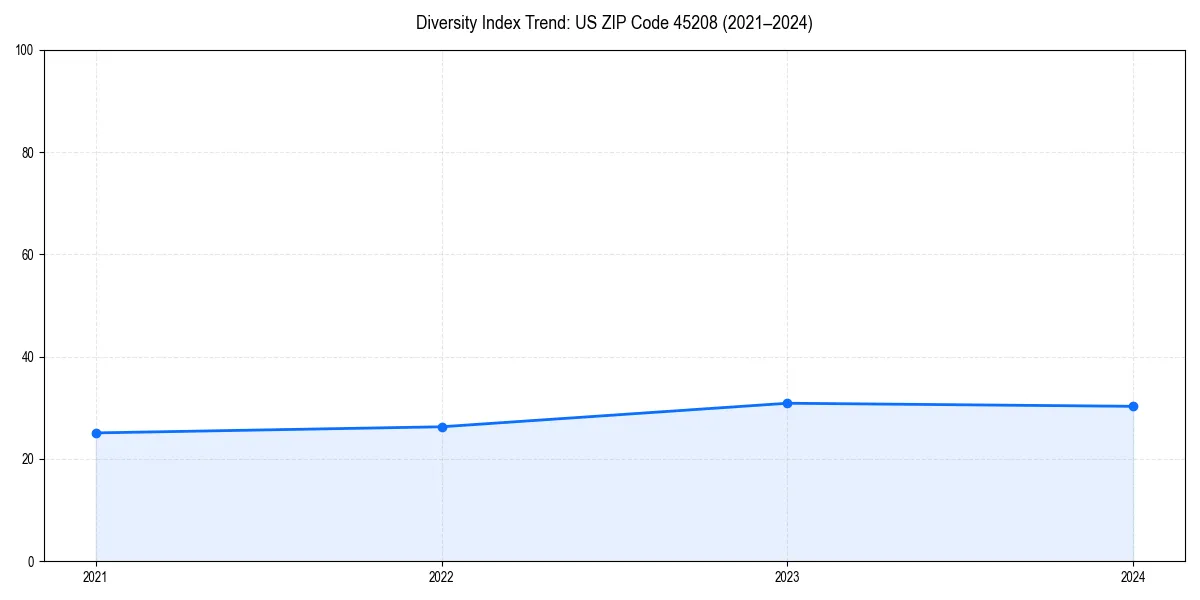Viewport: 1200px width, 600px height.
Task: Select the 2021 data point marker
Action: 96,432
